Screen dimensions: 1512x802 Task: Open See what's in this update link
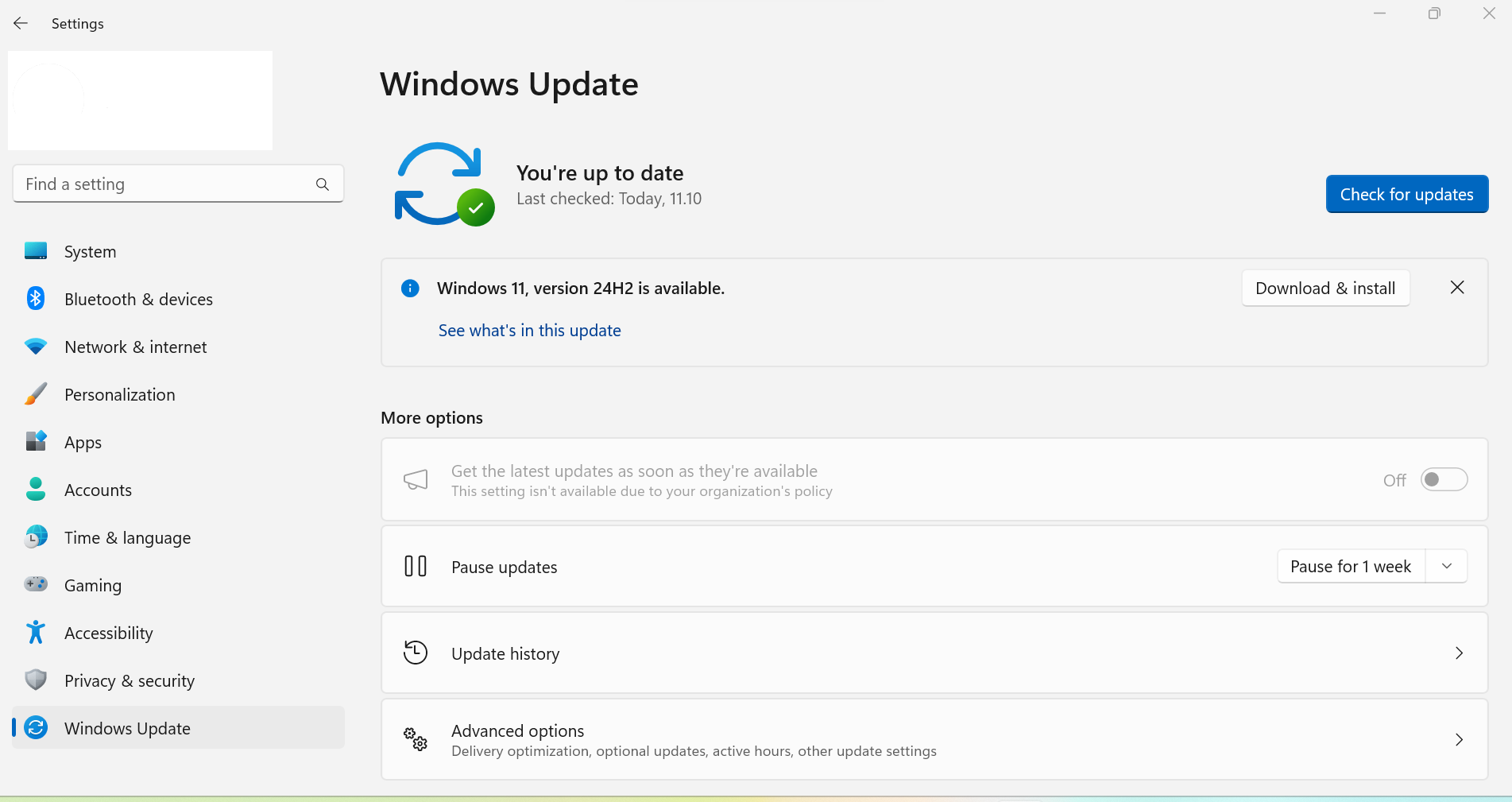529,330
